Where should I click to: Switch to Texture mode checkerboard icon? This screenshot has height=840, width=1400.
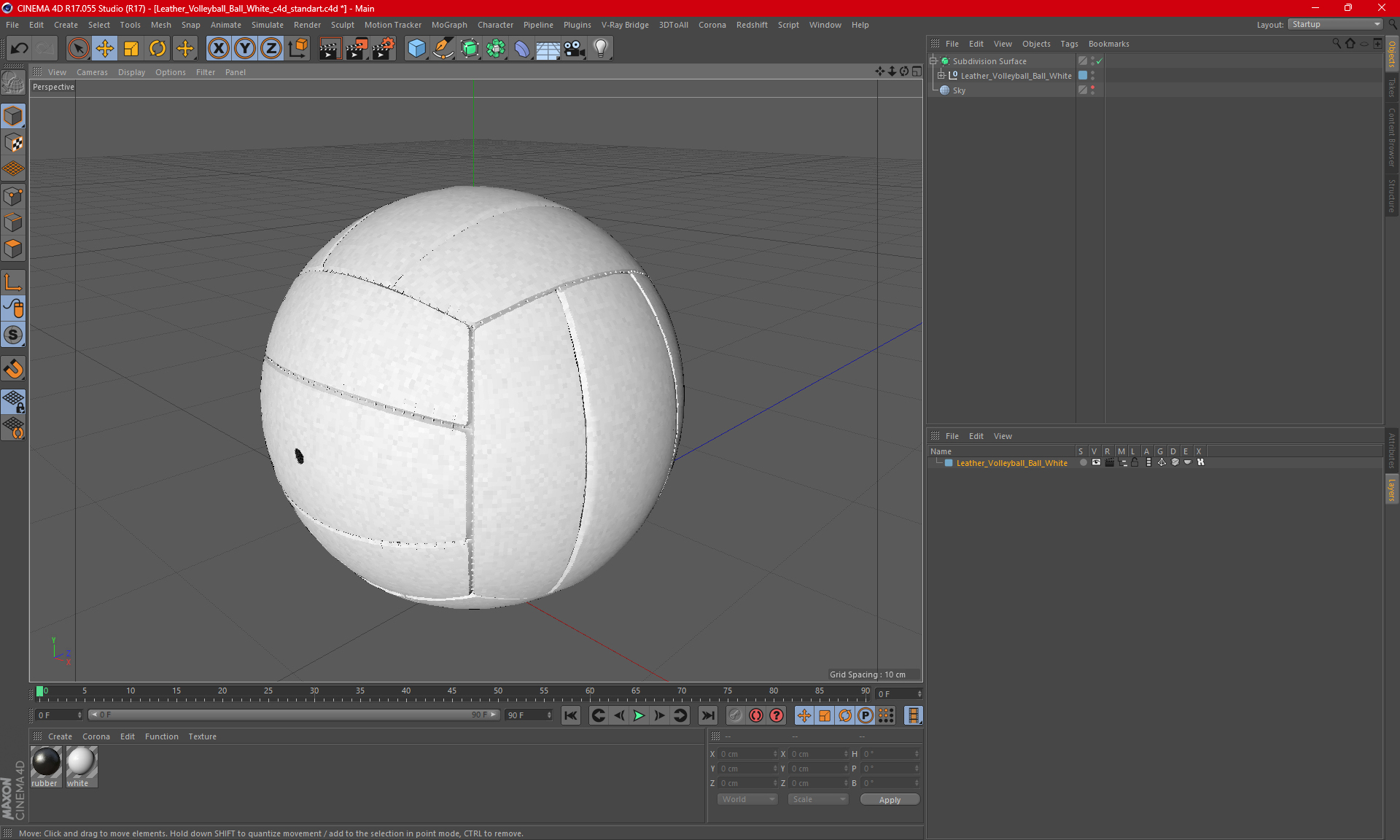click(x=13, y=143)
